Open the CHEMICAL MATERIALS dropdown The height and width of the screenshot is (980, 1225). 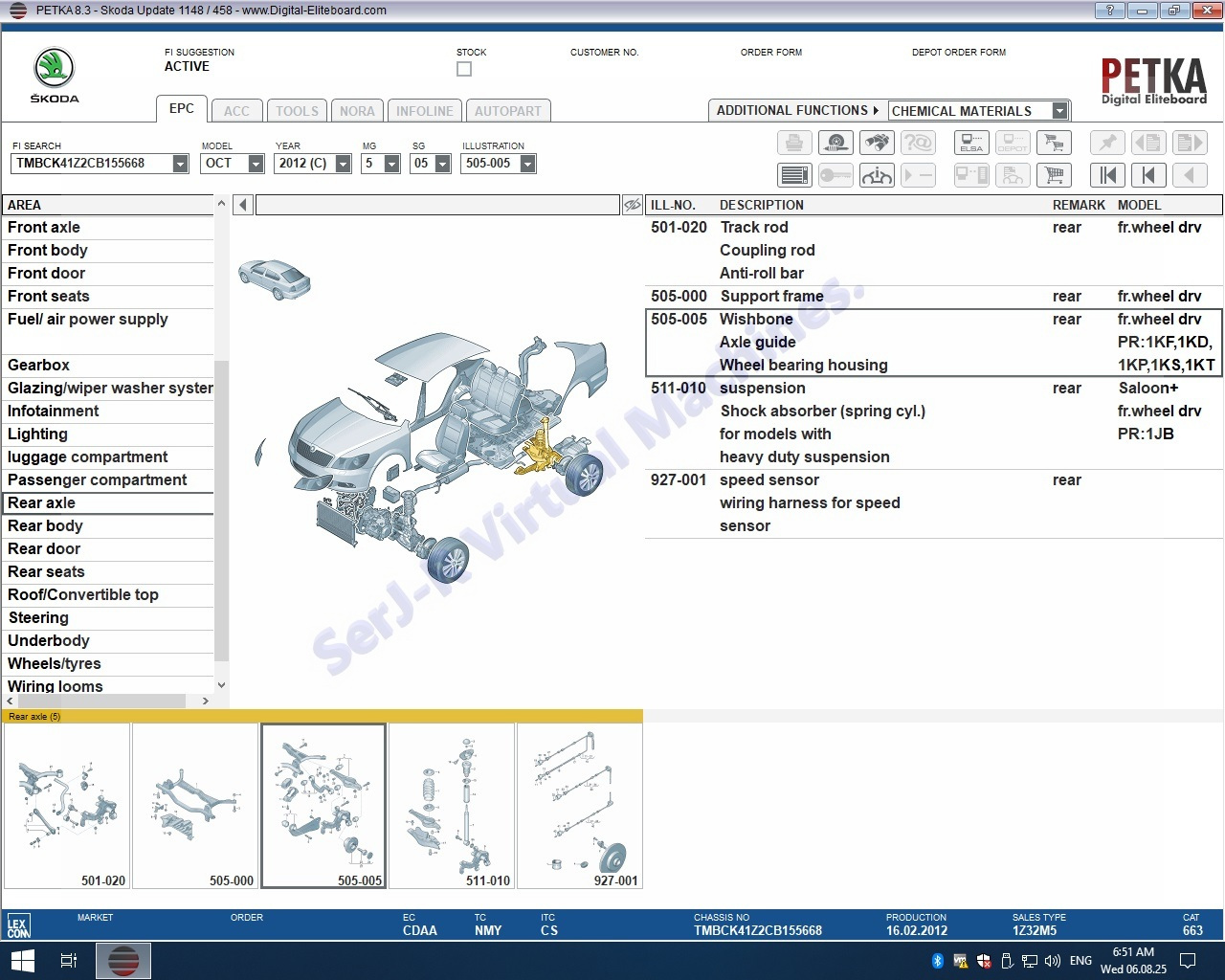pos(1059,111)
